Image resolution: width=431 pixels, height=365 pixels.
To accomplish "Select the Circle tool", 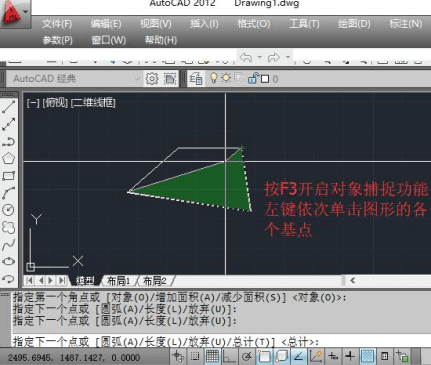I will 9,210.
